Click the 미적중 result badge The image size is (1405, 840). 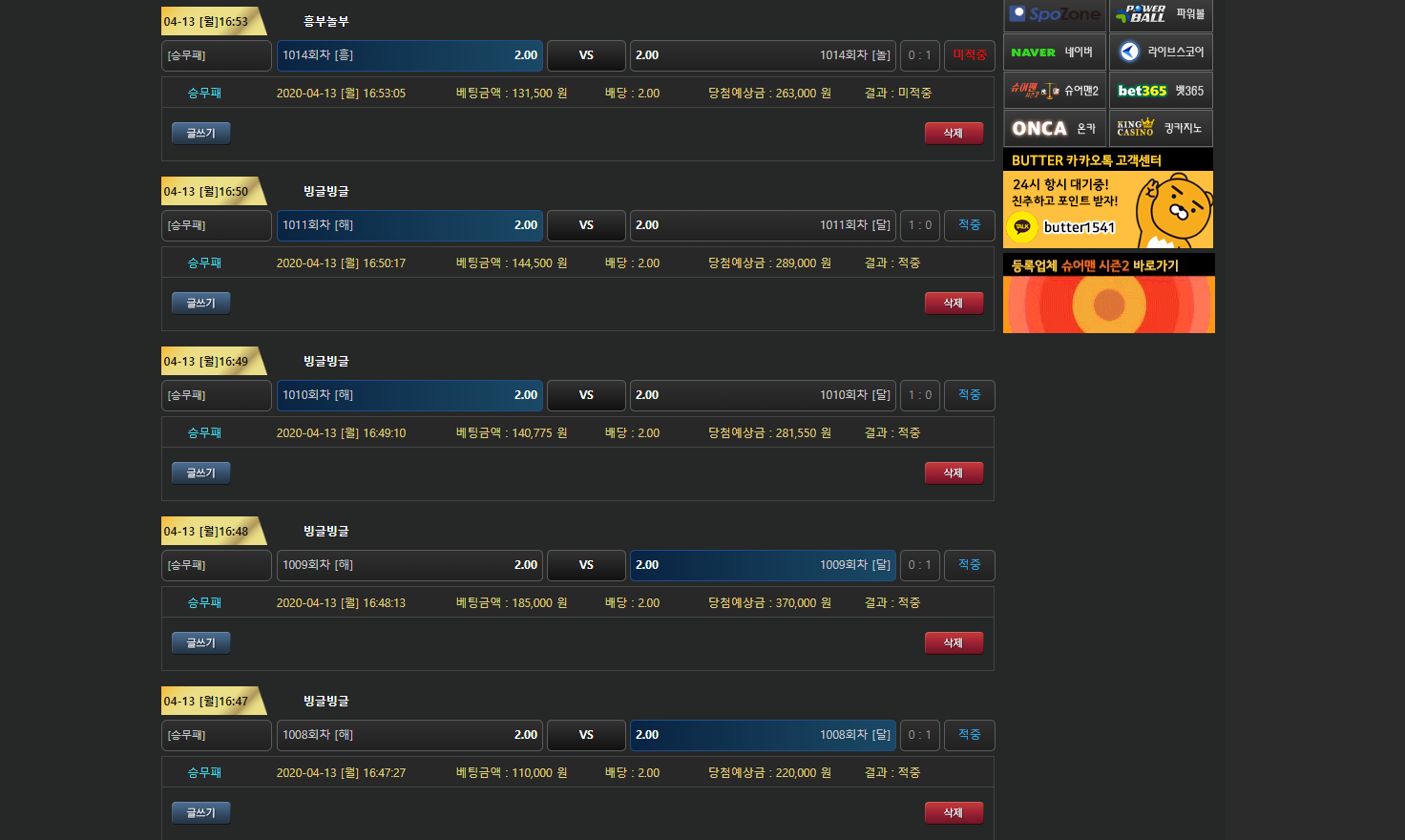(970, 55)
